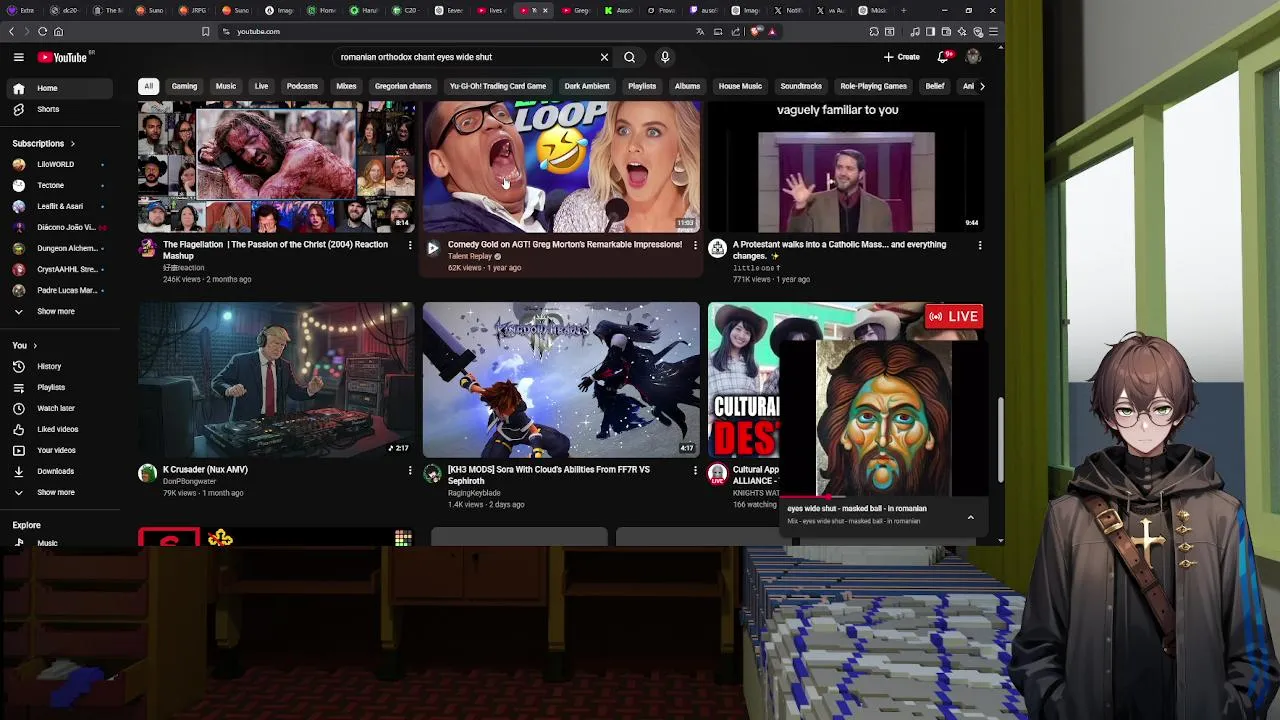Expand the Subscriptions section header

pos(43,143)
